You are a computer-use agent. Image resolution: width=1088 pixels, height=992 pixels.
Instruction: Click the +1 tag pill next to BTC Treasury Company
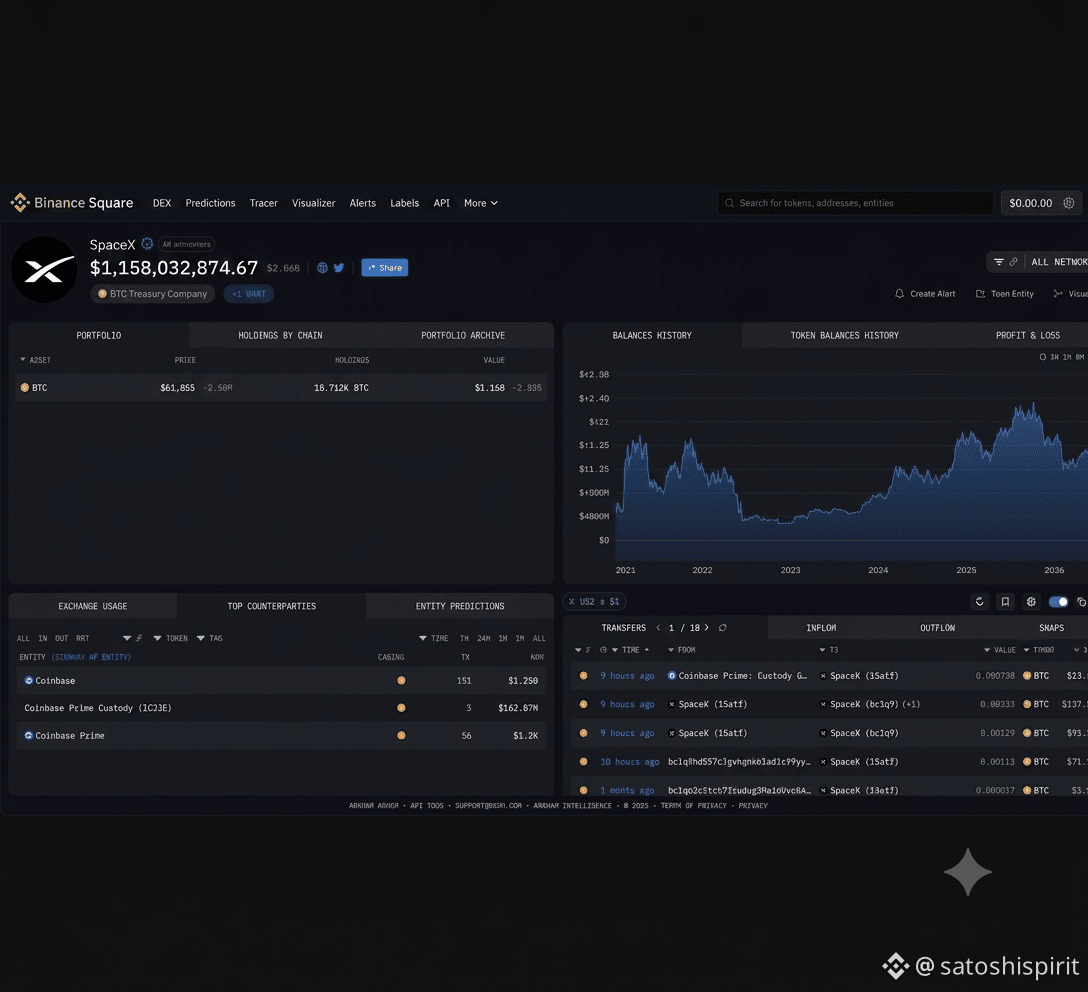pos(248,293)
